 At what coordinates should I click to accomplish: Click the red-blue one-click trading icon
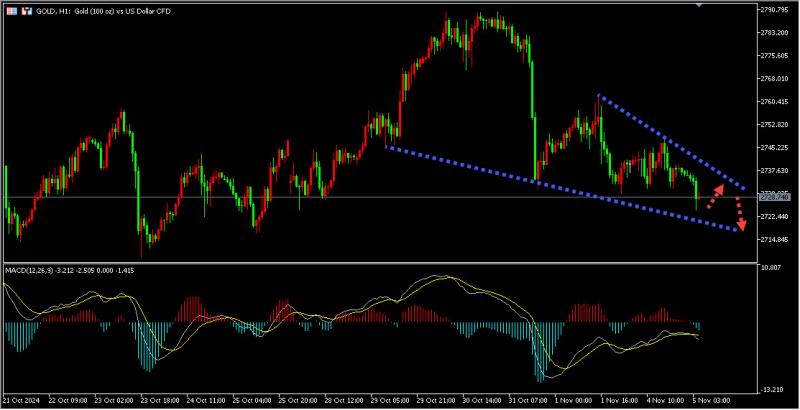[27, 11]
